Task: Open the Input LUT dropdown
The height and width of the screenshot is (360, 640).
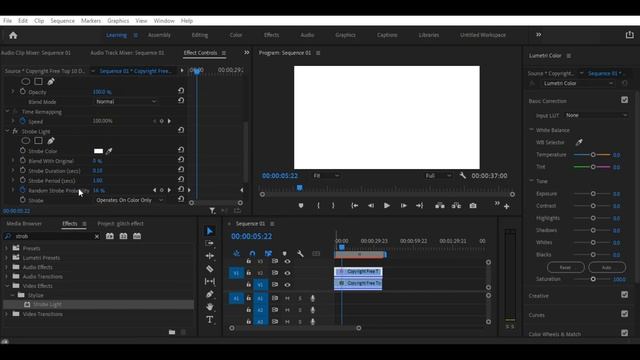Action: coord(596,116)
